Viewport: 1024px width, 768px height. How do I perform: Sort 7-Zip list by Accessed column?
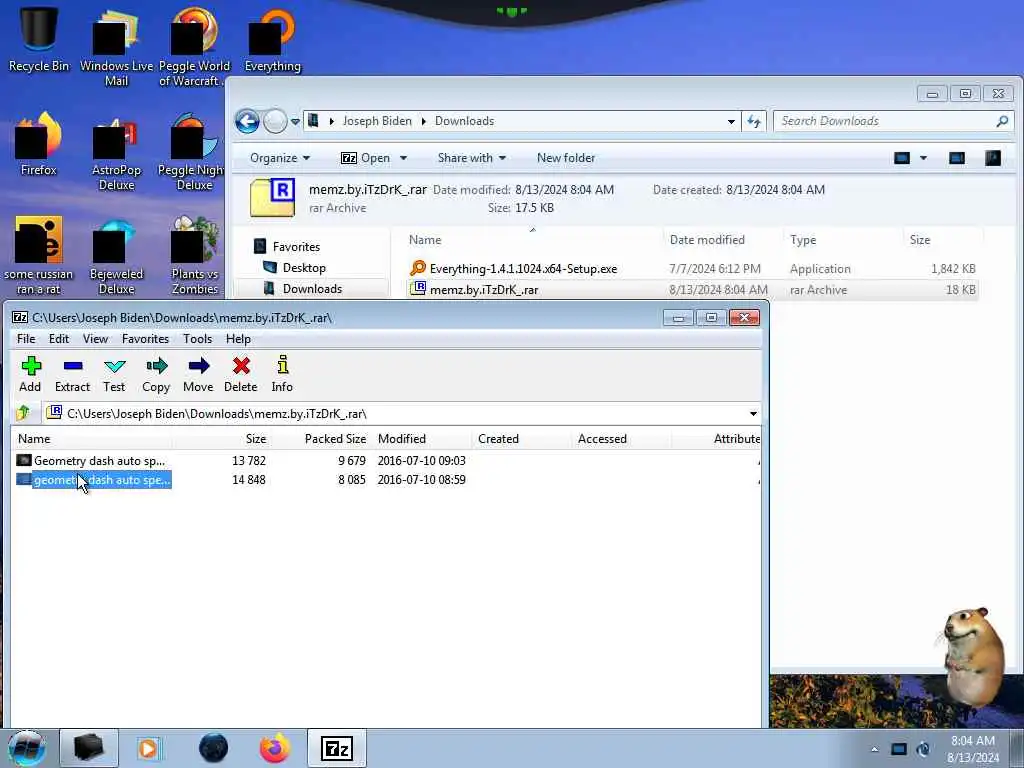point(621,439)
